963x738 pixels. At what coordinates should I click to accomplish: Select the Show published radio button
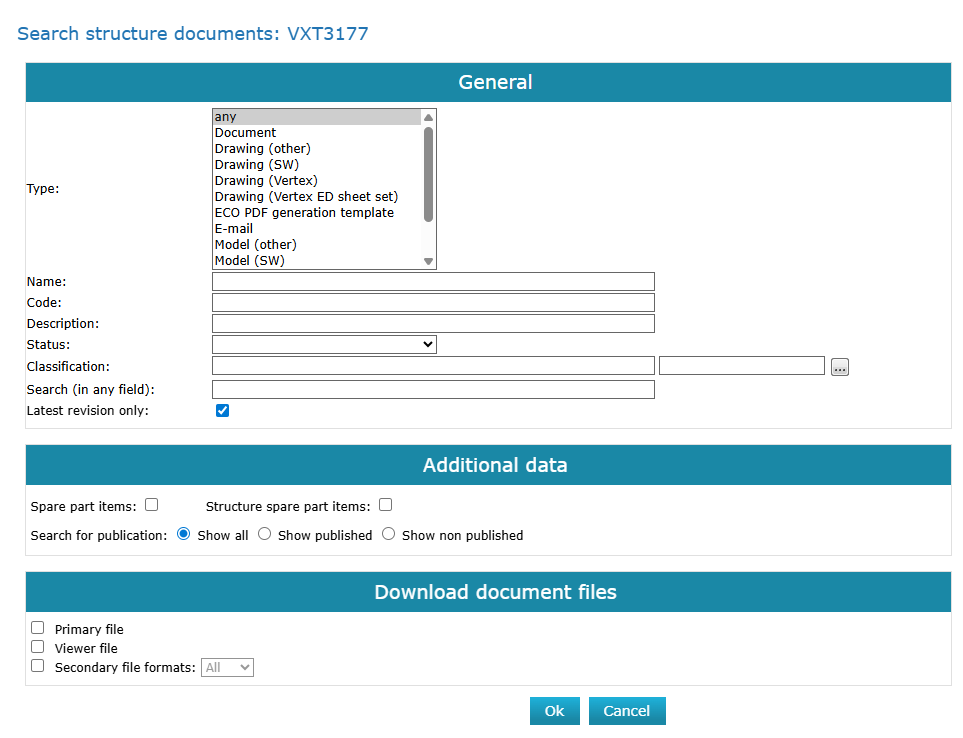tap(265, 534)
